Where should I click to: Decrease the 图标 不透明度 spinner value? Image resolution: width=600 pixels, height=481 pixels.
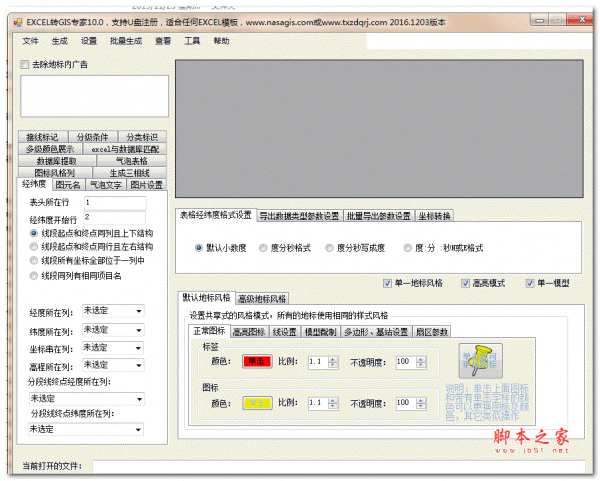[421, 406]
